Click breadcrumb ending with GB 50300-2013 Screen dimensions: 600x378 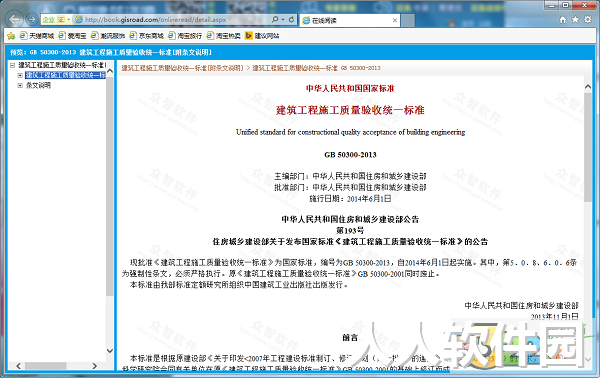316,68
